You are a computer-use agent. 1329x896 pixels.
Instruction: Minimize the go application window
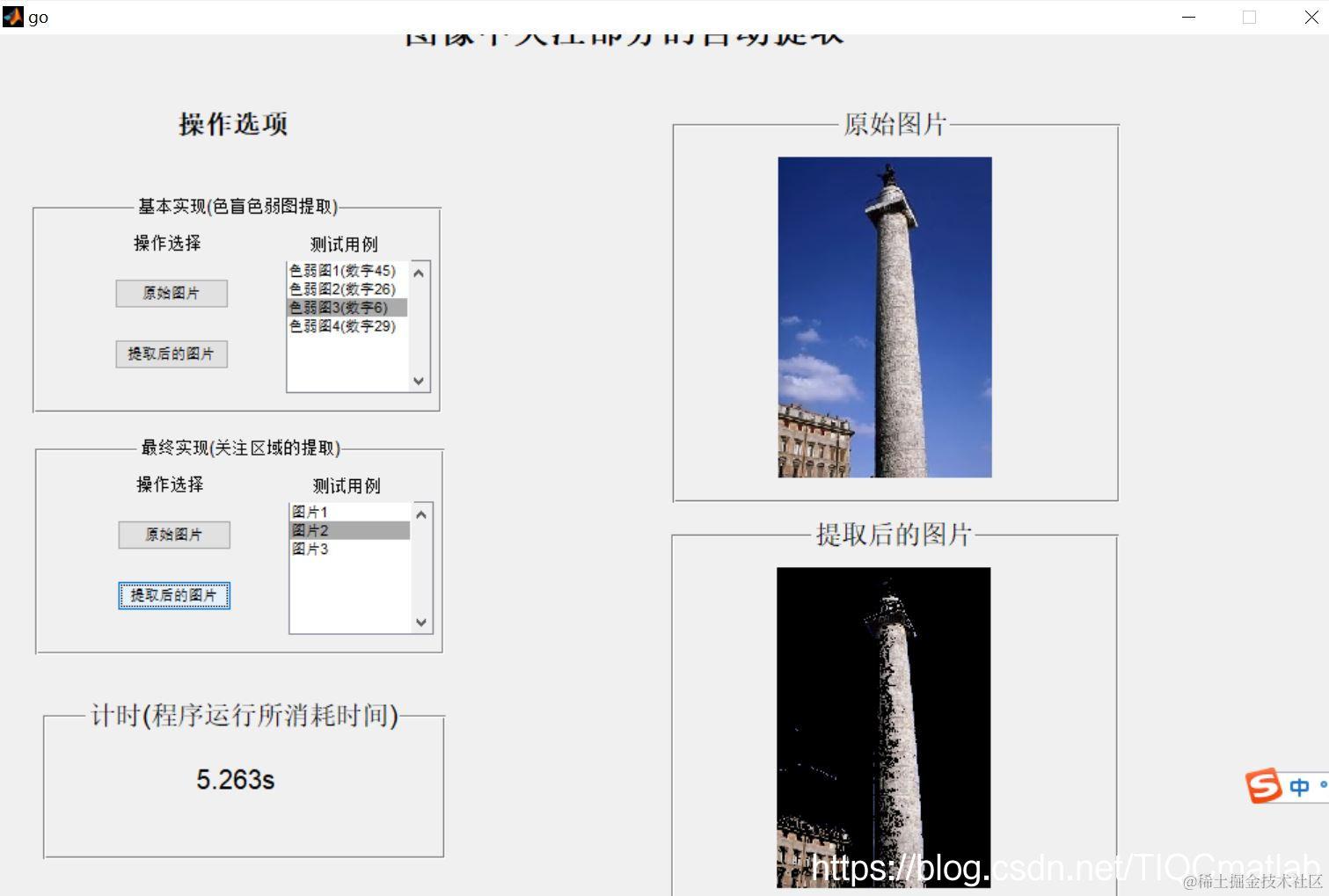pyautogui.click(x=1188, y=17)
